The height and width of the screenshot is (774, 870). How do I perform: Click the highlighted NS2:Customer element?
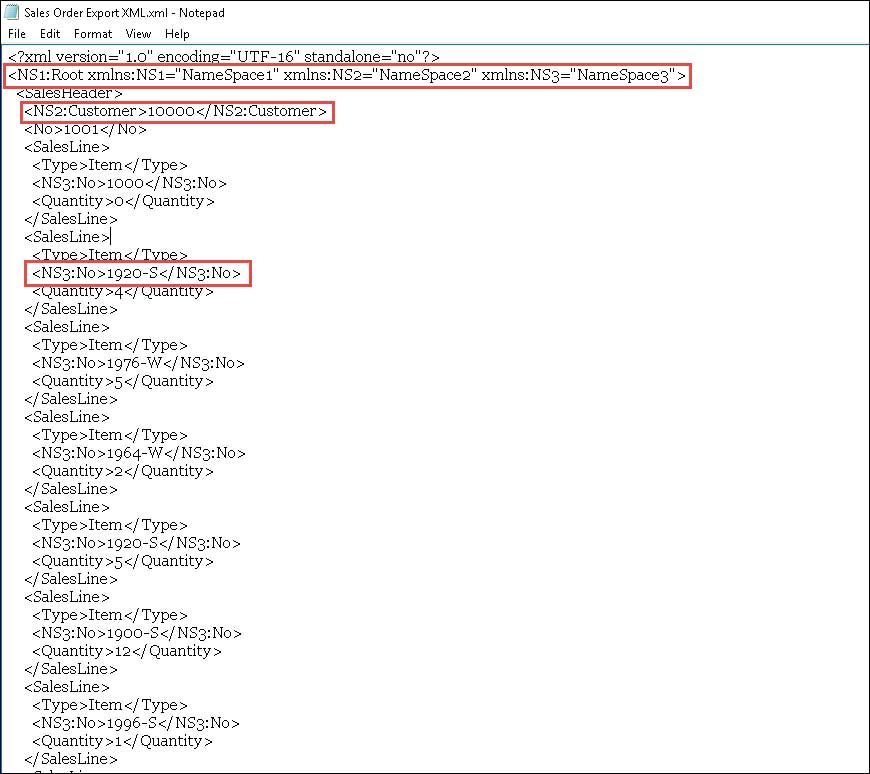coord(177,111)
